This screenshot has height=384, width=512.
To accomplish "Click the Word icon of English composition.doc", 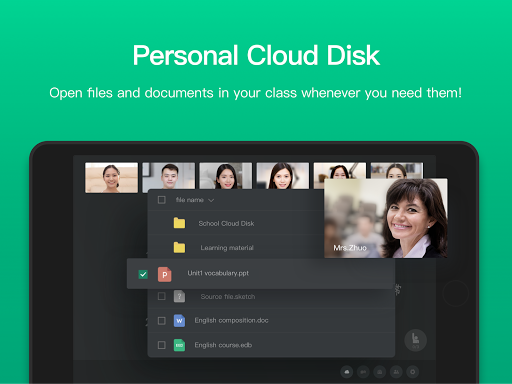I will pyautogui.click(x=179, y=321).
